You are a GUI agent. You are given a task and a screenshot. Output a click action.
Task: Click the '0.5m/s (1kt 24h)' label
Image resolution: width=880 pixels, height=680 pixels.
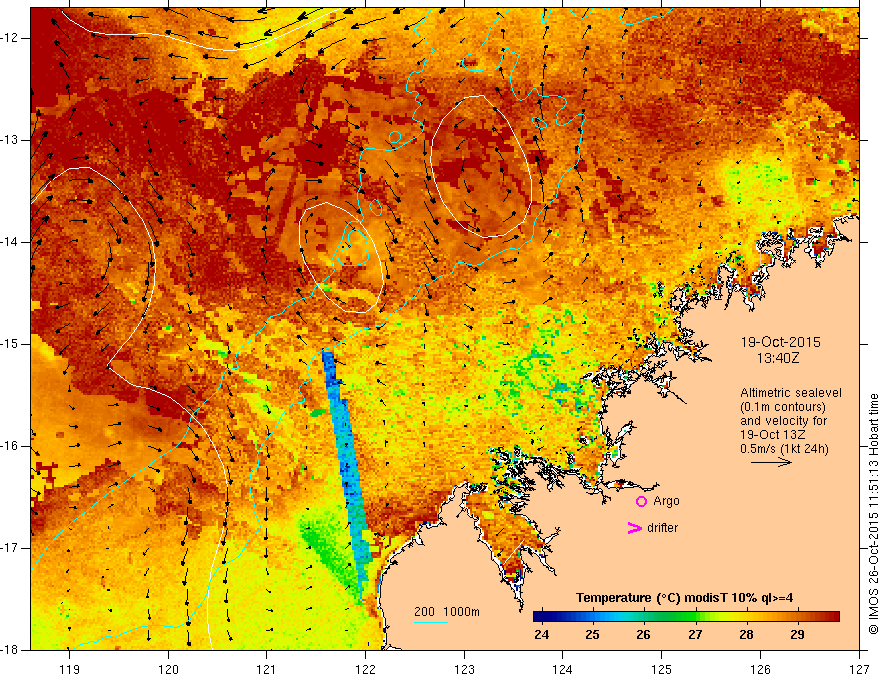click(784, 449)
